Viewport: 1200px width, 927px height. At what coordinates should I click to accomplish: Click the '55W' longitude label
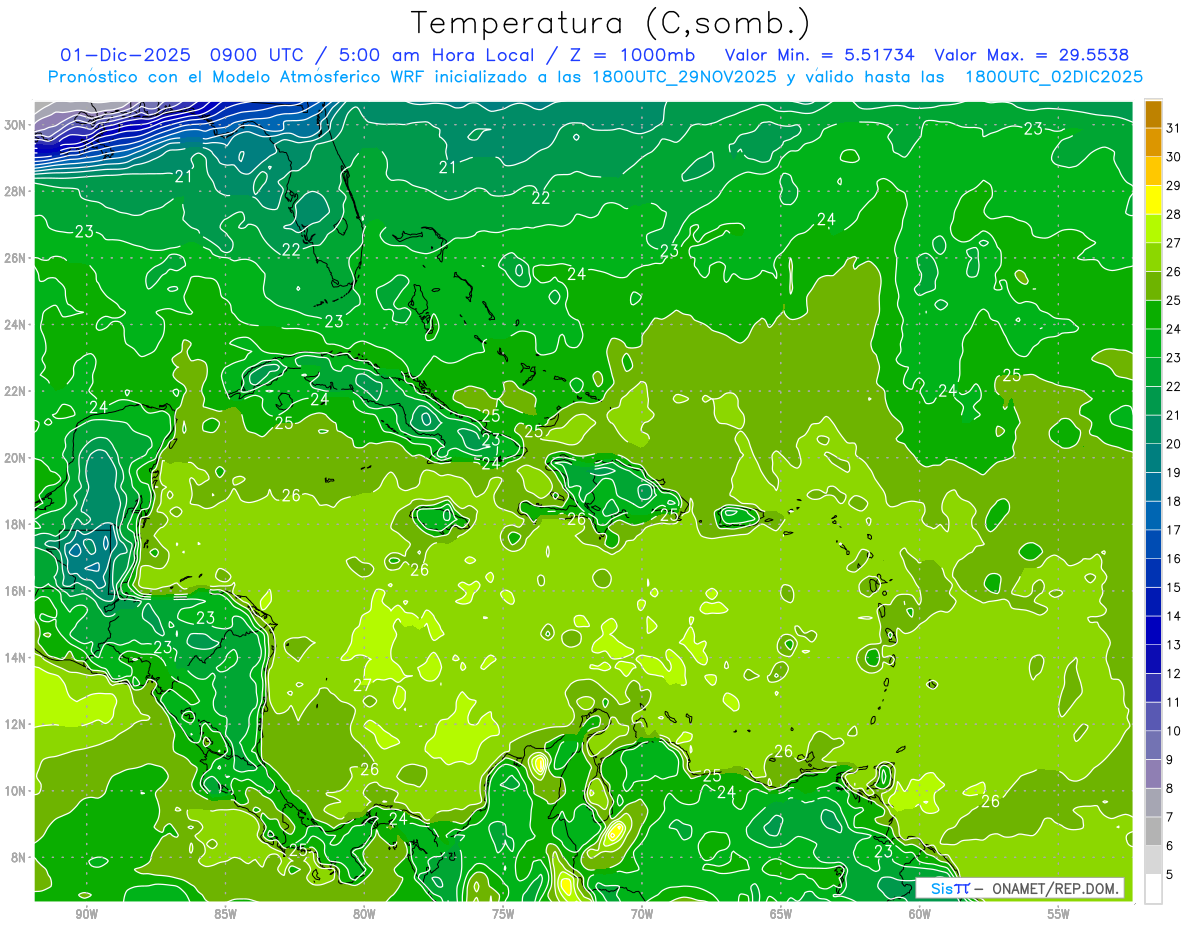(x=1059, y=914)
